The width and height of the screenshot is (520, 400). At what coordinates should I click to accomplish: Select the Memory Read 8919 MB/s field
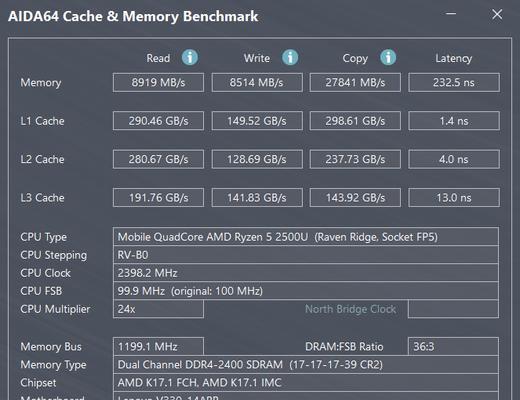[x=158, y=82]
